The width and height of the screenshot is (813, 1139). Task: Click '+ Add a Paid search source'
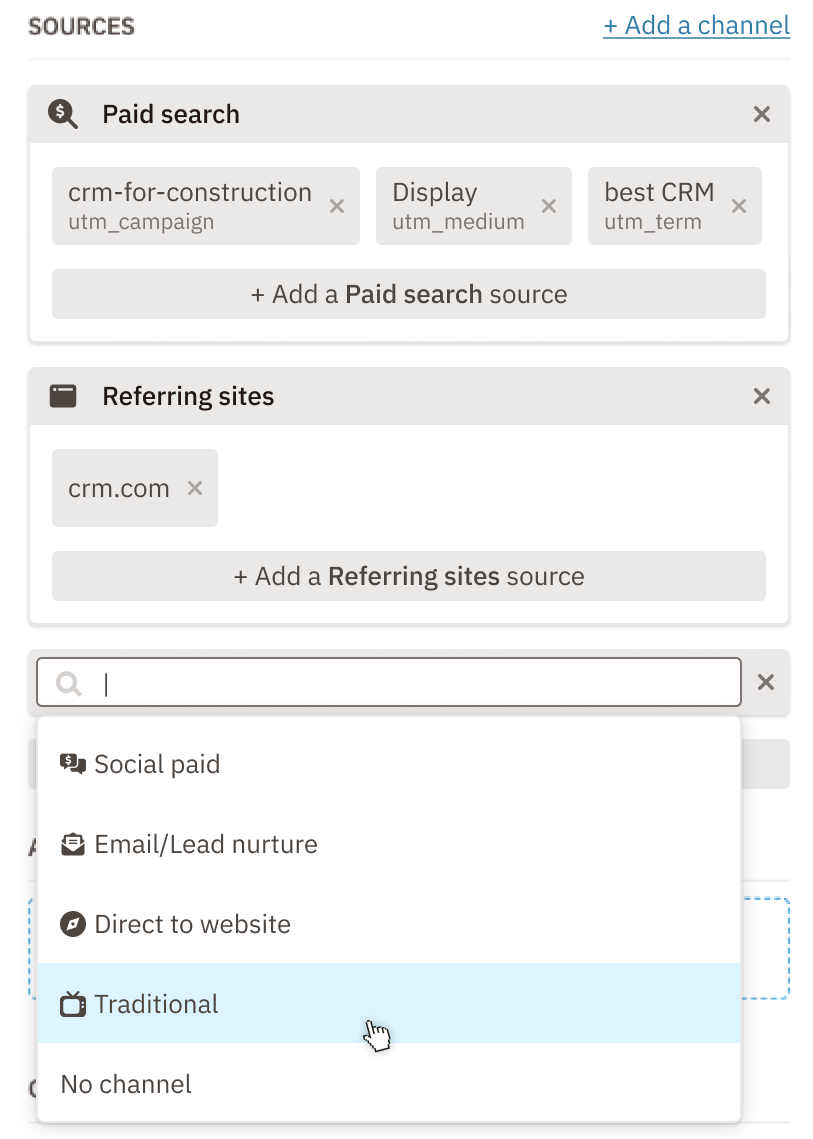pyautogui.click(x=407, y=294)
